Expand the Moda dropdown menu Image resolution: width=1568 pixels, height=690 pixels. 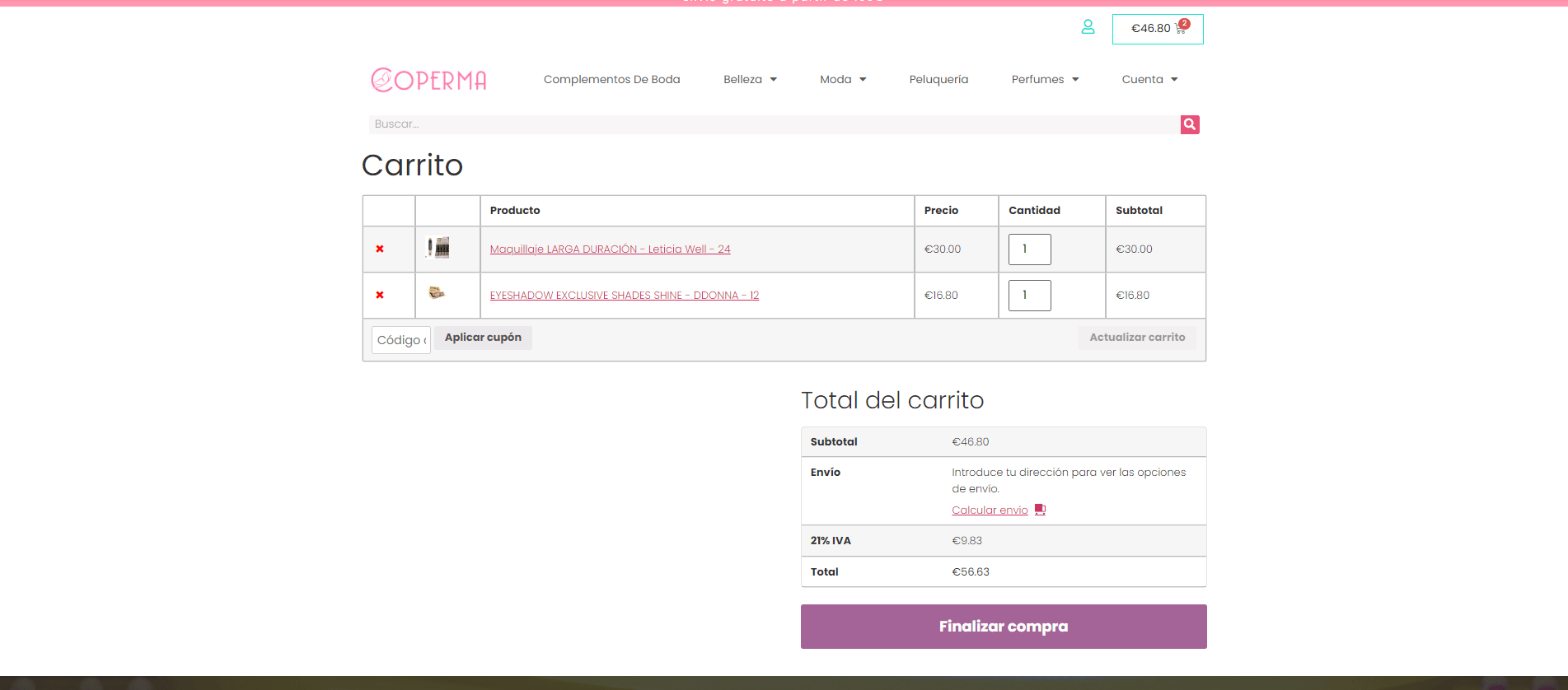coord(843,79)
